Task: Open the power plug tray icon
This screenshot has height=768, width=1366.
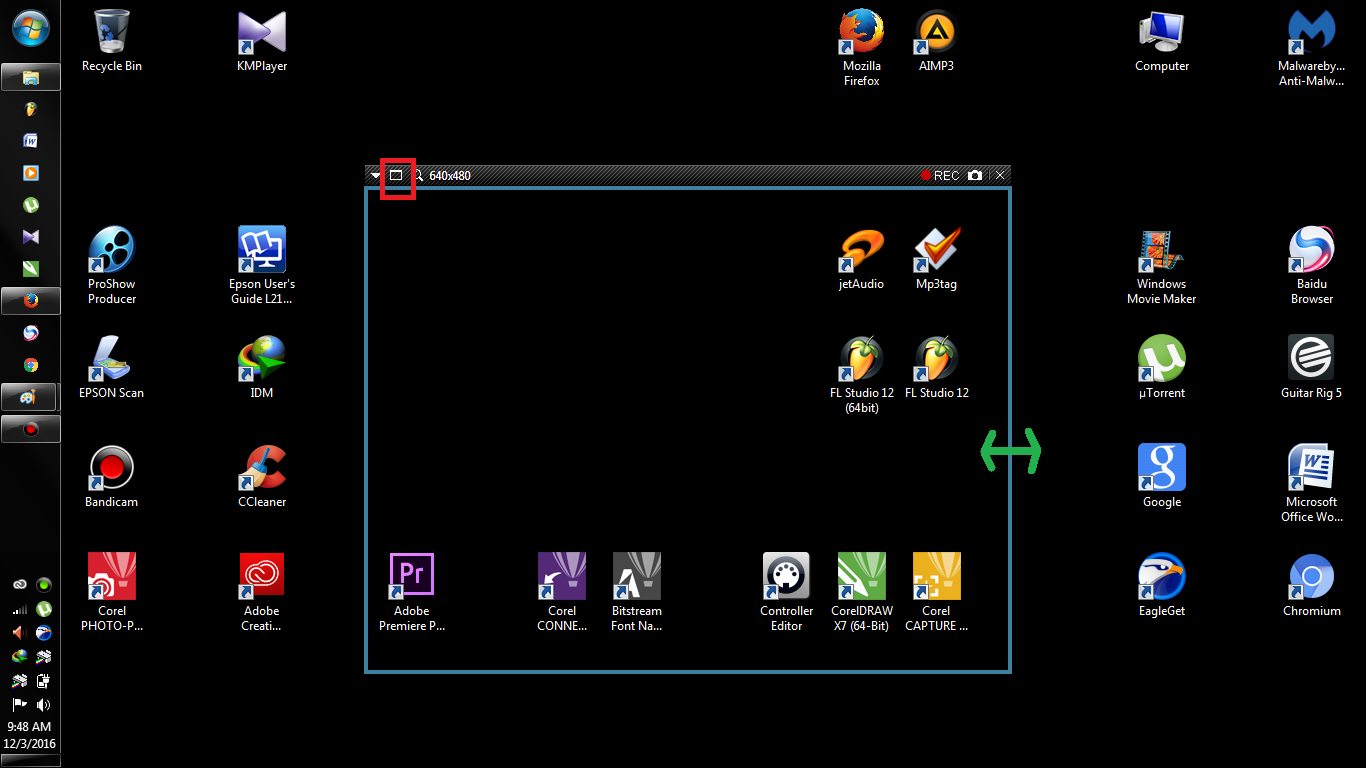Action: (x=44, y=681)
